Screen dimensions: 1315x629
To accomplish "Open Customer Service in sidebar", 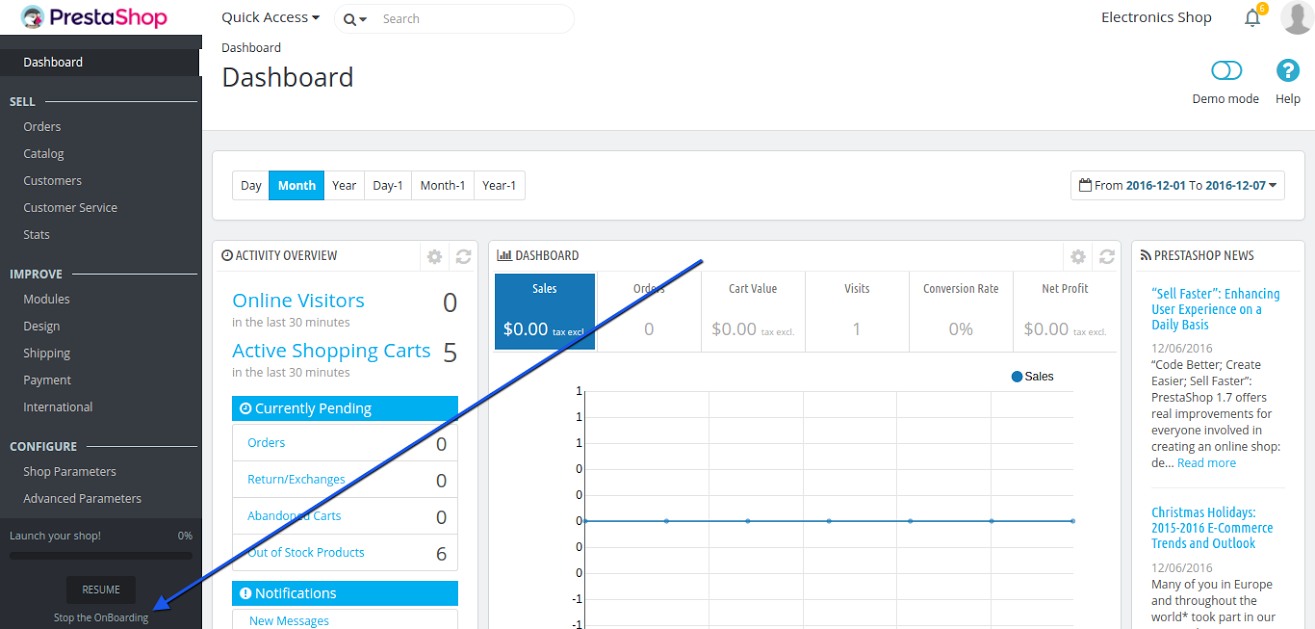I will coord(70,208).
